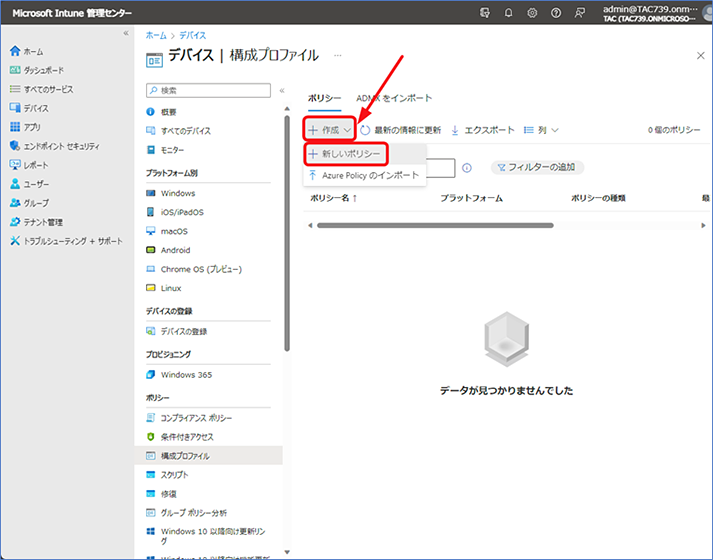Open the notifications bell

(508, 13)
